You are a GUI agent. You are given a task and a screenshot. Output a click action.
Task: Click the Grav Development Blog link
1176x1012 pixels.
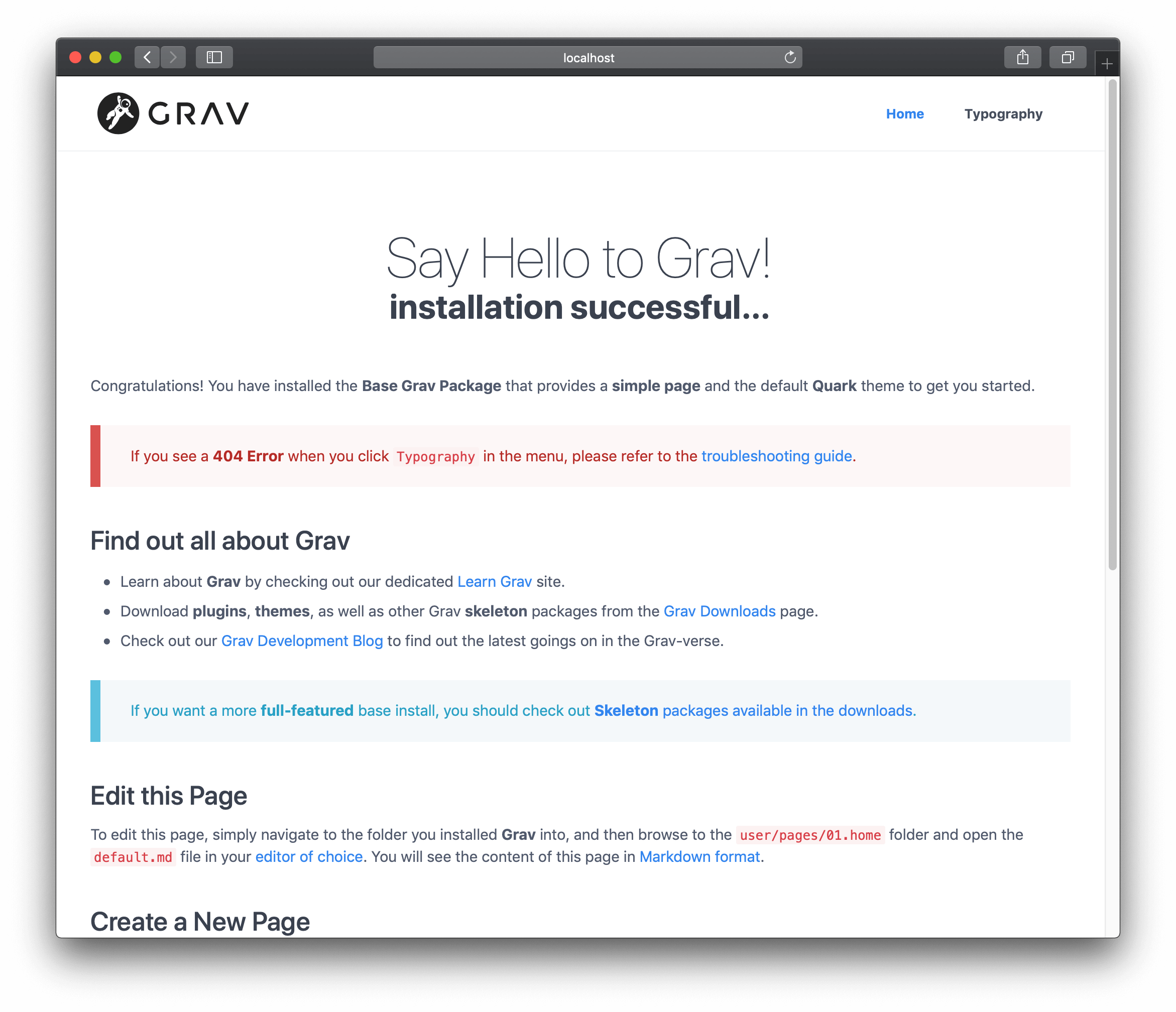point(301,640)
